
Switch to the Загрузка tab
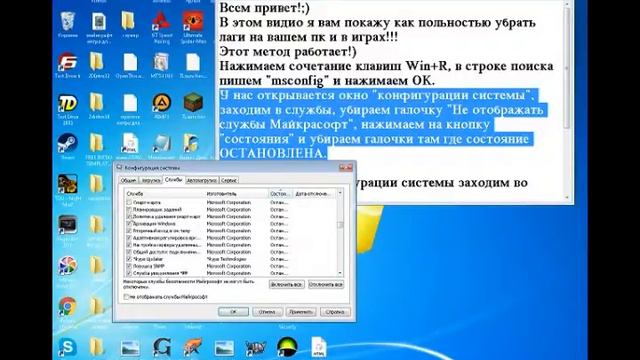pos(150,180)
